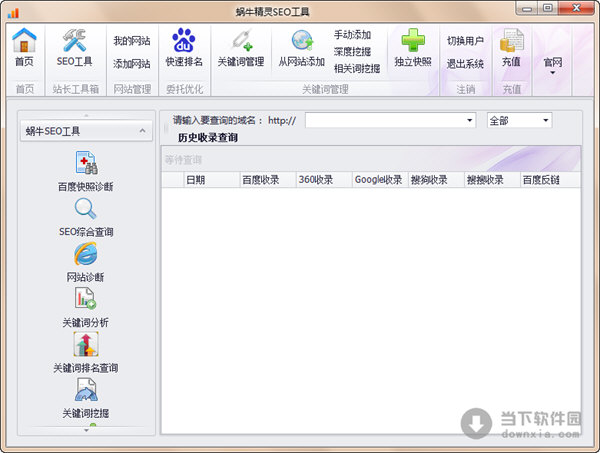Maximize the application window
The image size is (600, 453).
click(548, 8)
